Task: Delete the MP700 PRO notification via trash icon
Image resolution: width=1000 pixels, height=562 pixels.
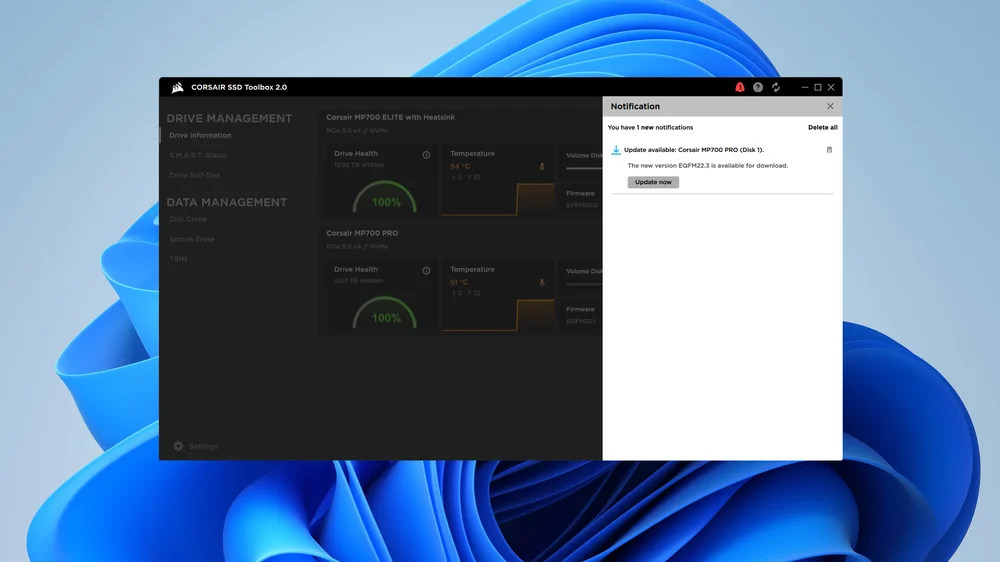Action: pyautogui.click(x=829, y=150)
